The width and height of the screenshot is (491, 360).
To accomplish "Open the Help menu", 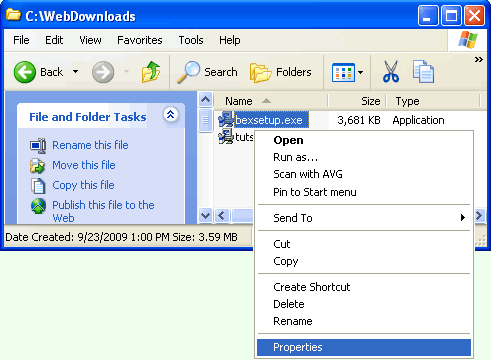I will 230,40.
